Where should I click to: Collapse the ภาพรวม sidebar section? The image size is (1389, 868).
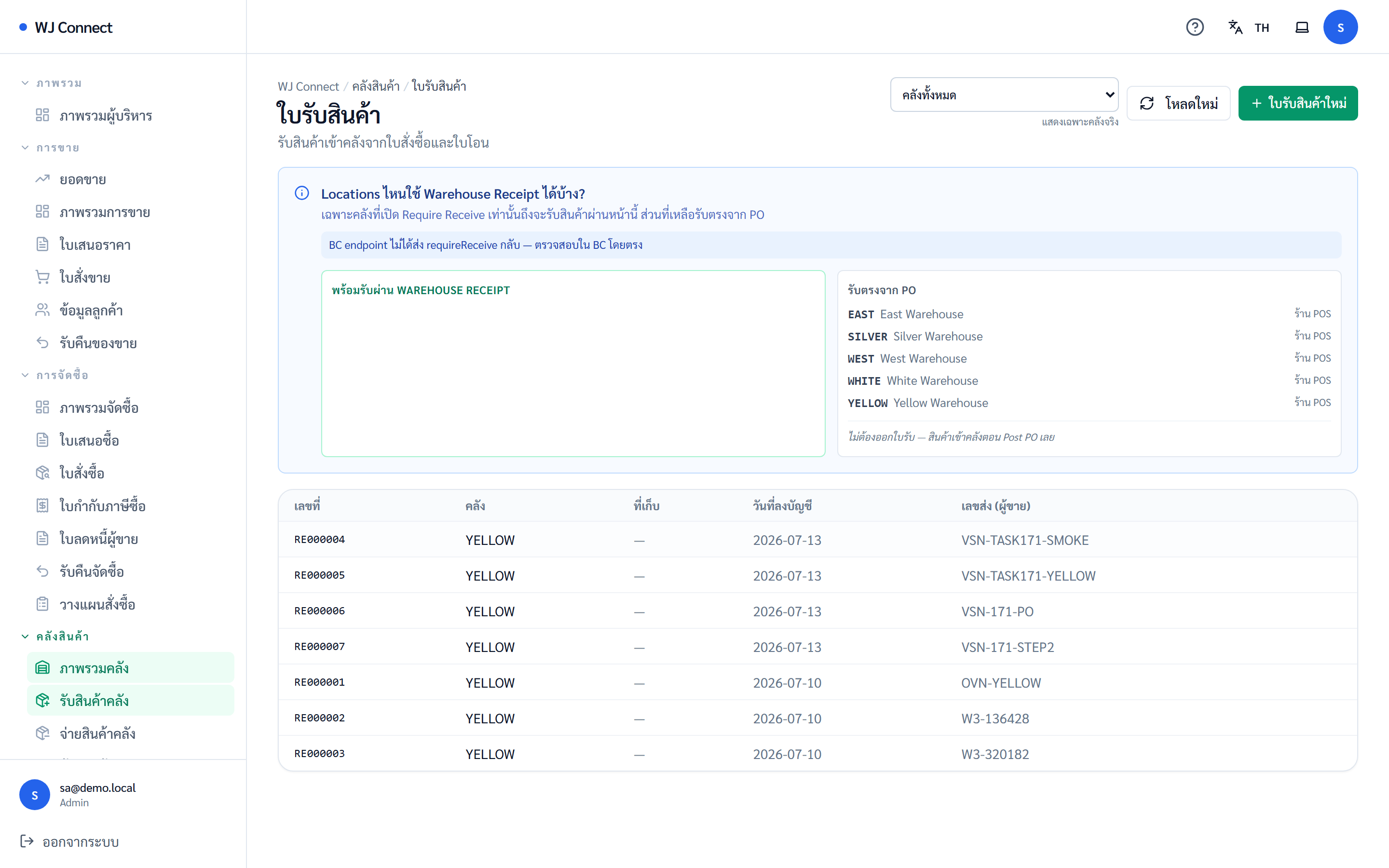pyautogui.click(x=51, y=83)
